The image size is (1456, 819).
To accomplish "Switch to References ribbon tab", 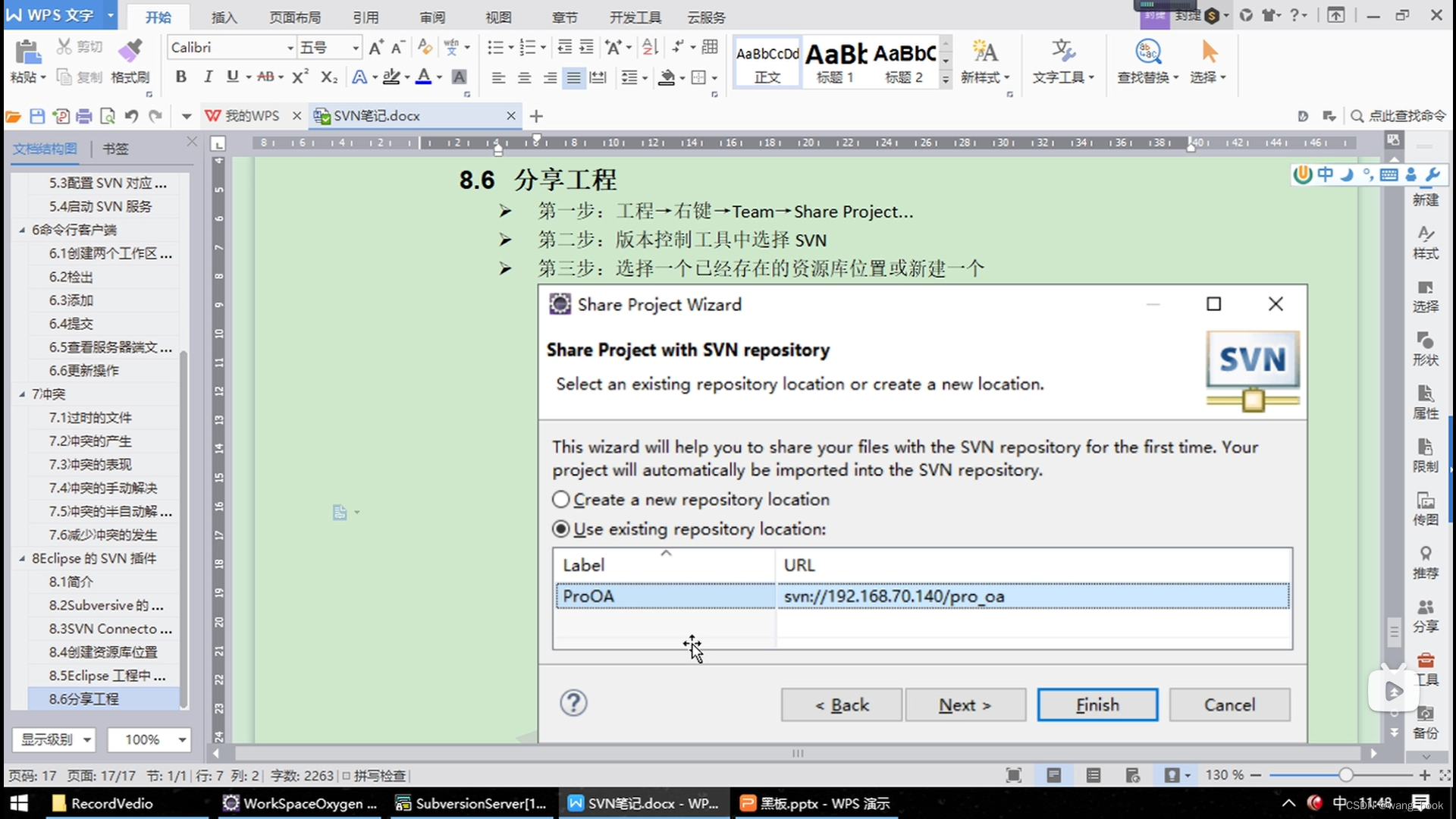I will (x=366, y=17).
